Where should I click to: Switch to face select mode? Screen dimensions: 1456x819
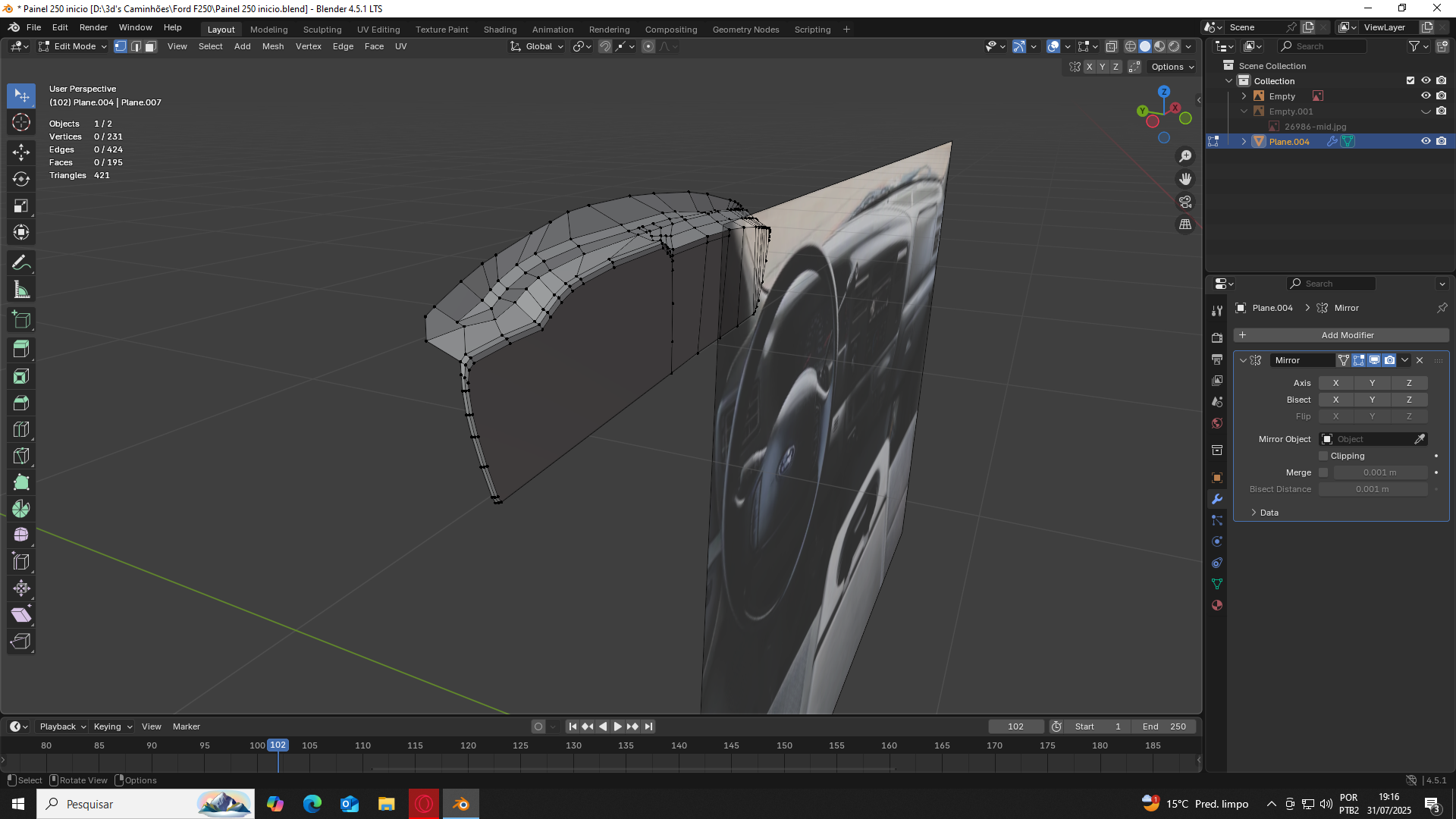tap(151, 46)
